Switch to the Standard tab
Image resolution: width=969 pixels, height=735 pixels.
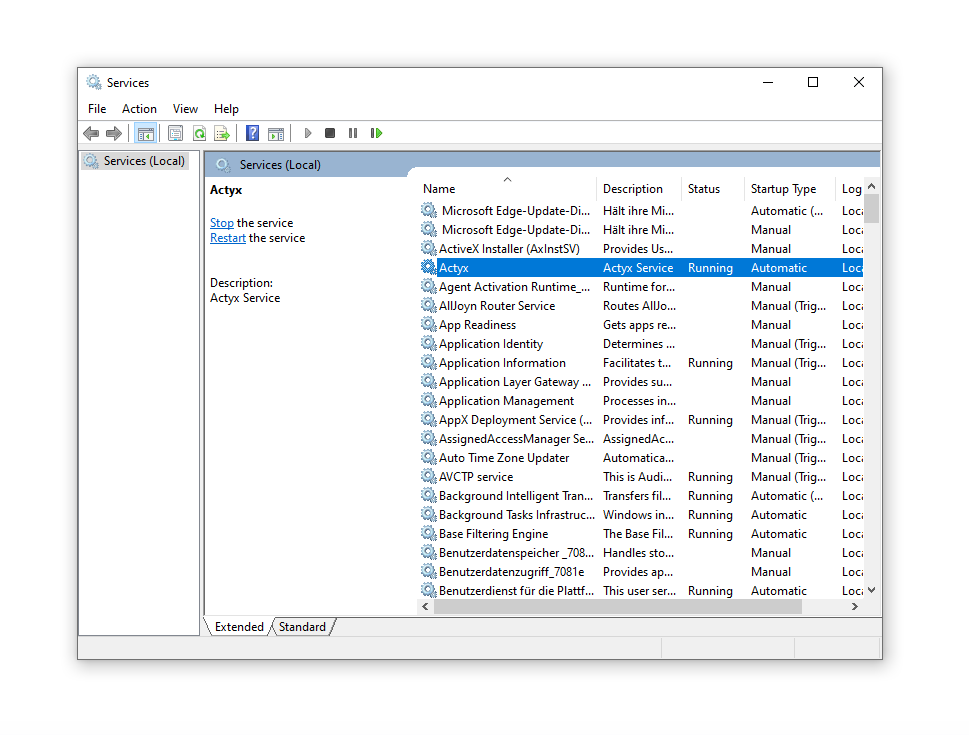tap(302, 627)
